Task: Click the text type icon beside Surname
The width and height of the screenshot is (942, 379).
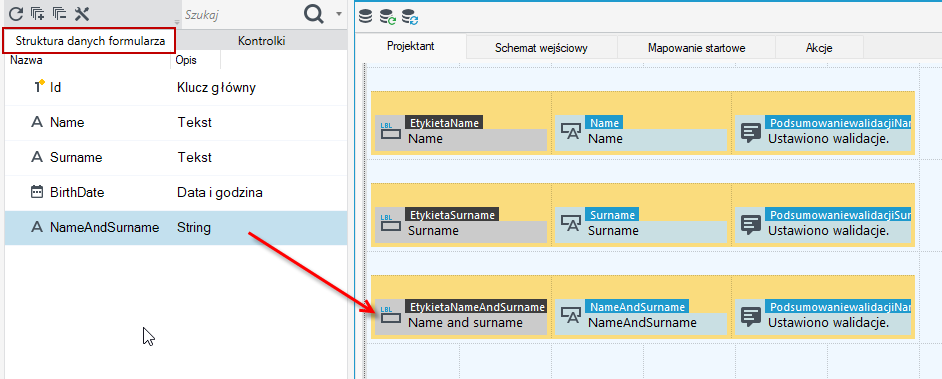Action: pyautogui.click(x=37, y=157)
